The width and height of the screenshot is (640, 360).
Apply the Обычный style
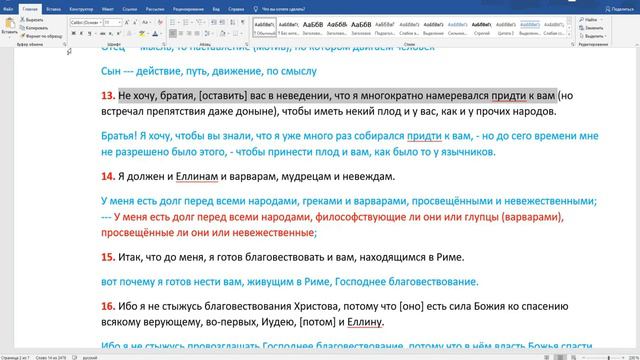pos(264,27)
